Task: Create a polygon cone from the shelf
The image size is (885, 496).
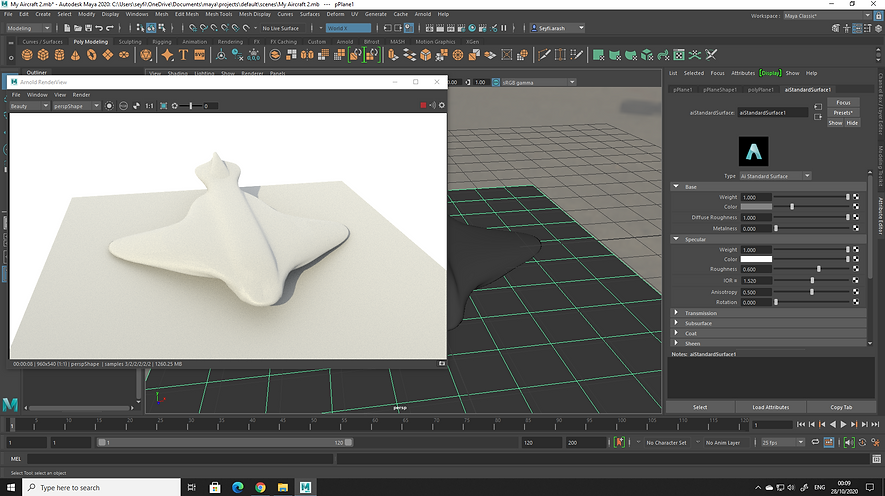Action: coord(75,55)
